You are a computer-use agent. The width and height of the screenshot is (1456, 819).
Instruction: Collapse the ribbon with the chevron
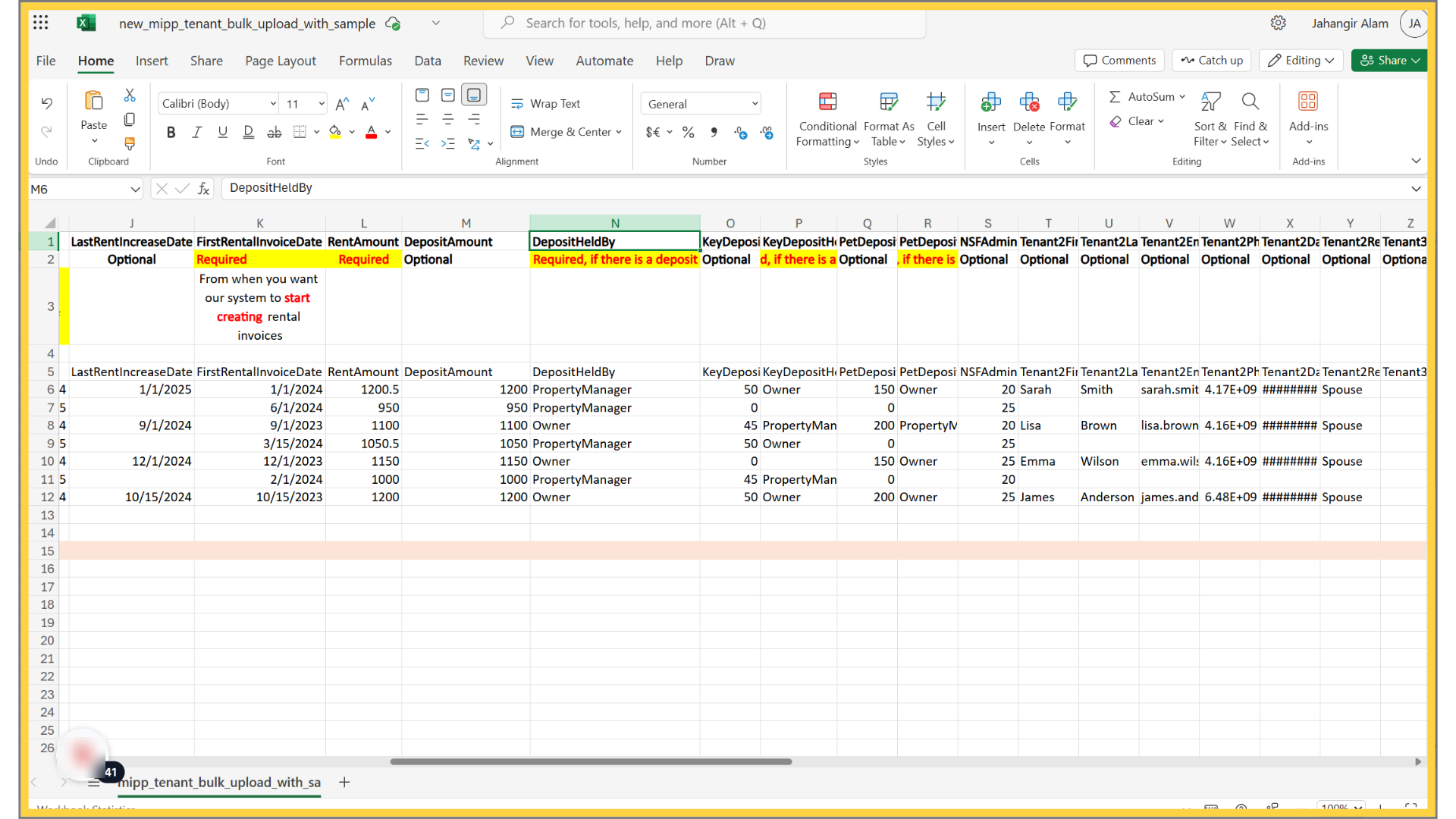[x=1416, y=161]
